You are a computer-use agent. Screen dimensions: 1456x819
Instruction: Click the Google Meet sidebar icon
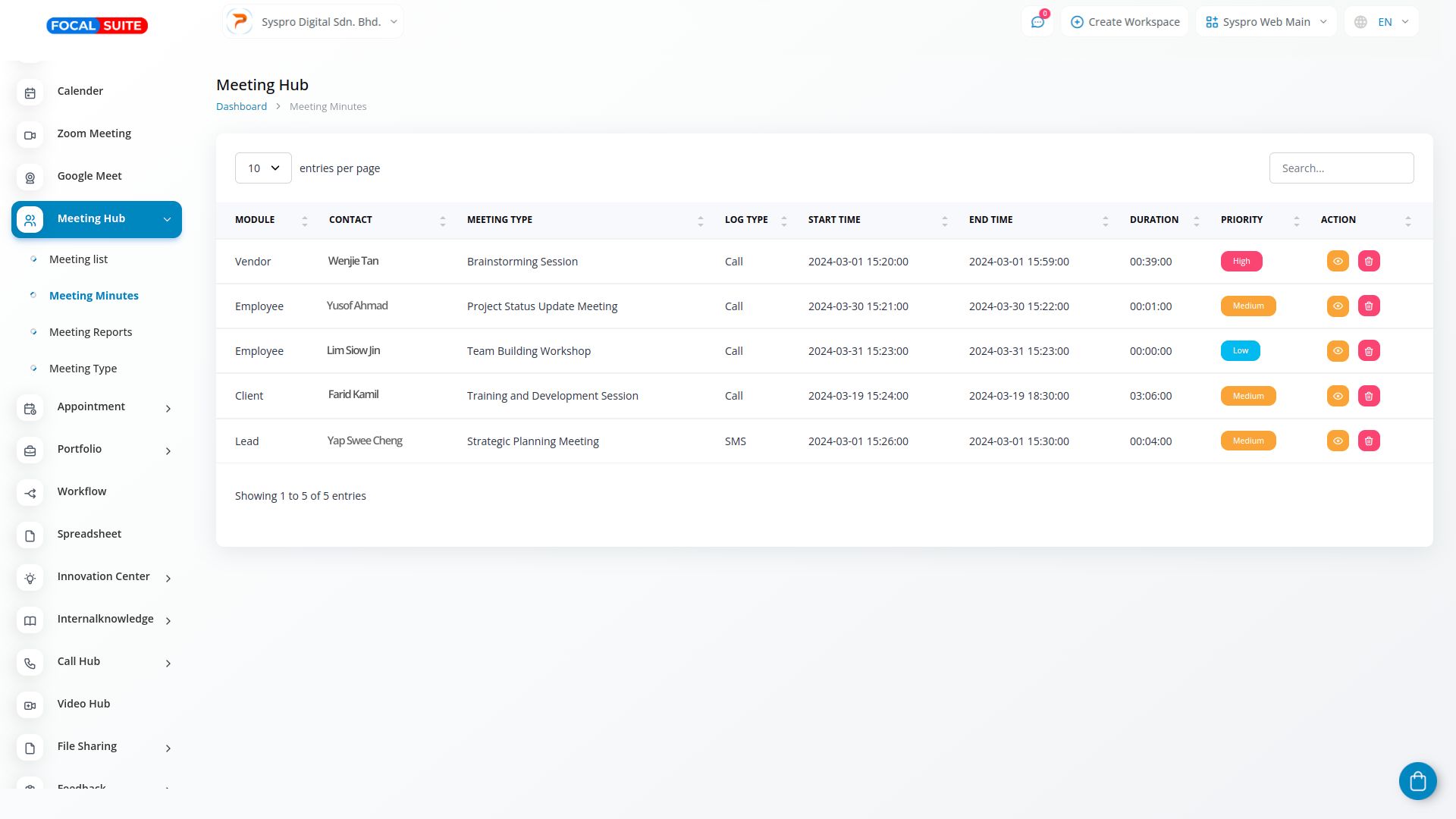coord(30,177)
